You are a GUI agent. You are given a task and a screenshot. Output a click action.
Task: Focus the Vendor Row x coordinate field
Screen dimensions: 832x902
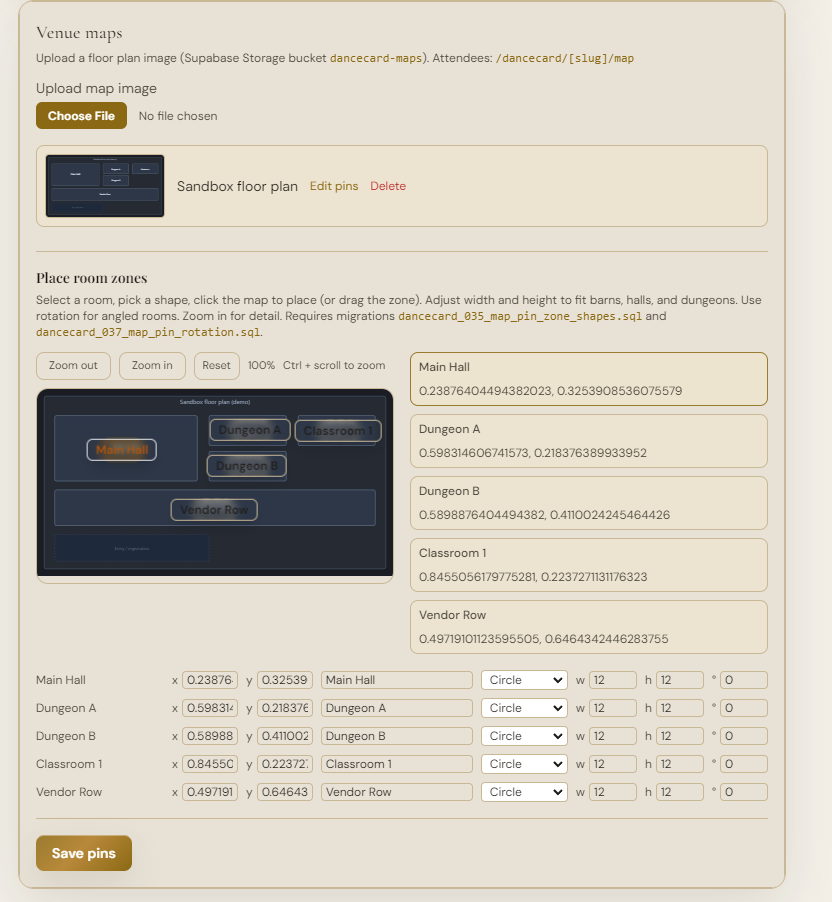point(210,792)
